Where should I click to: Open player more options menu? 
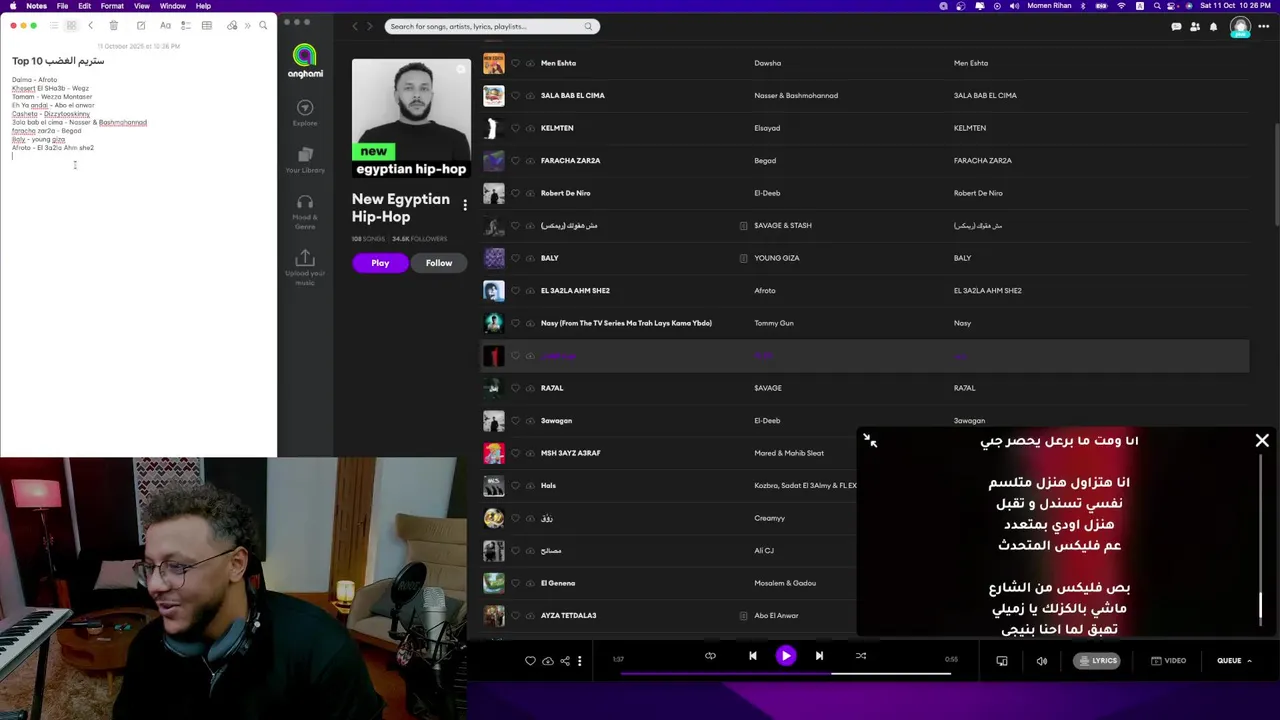coord(579,661)
